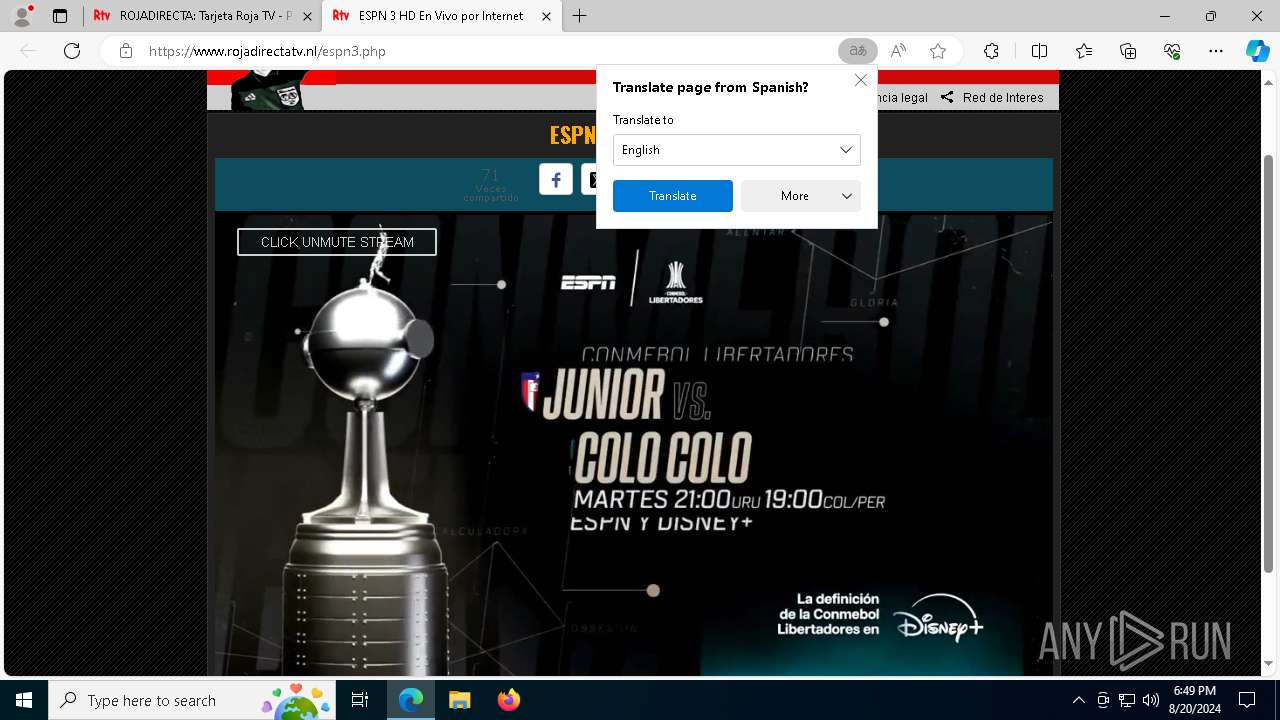Click the taskbar search box
This screenshot has height=720, width=1280.
point(192,700)
